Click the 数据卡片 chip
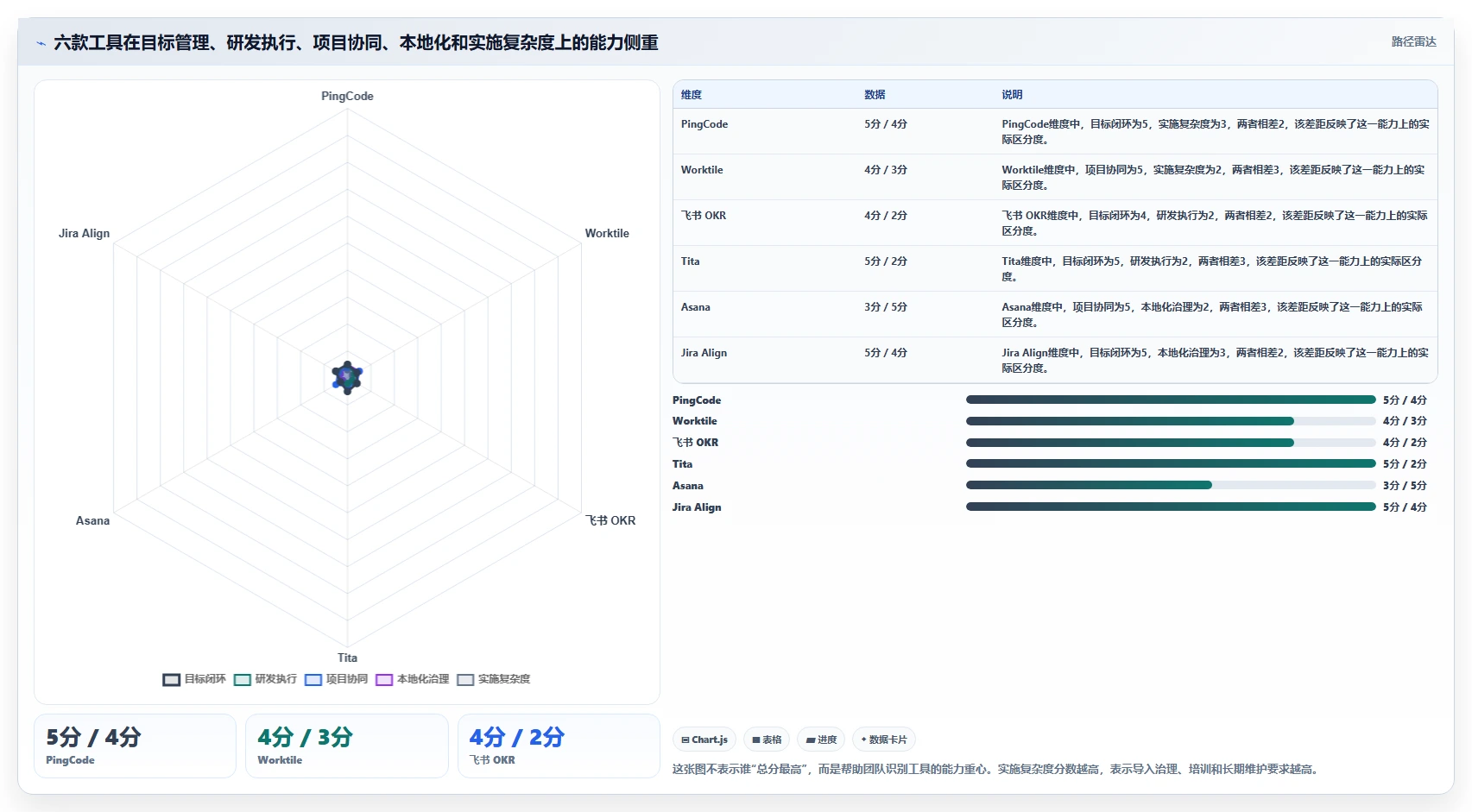The height and width of the screenshot is (812, 1472). [x=884, y=740]
